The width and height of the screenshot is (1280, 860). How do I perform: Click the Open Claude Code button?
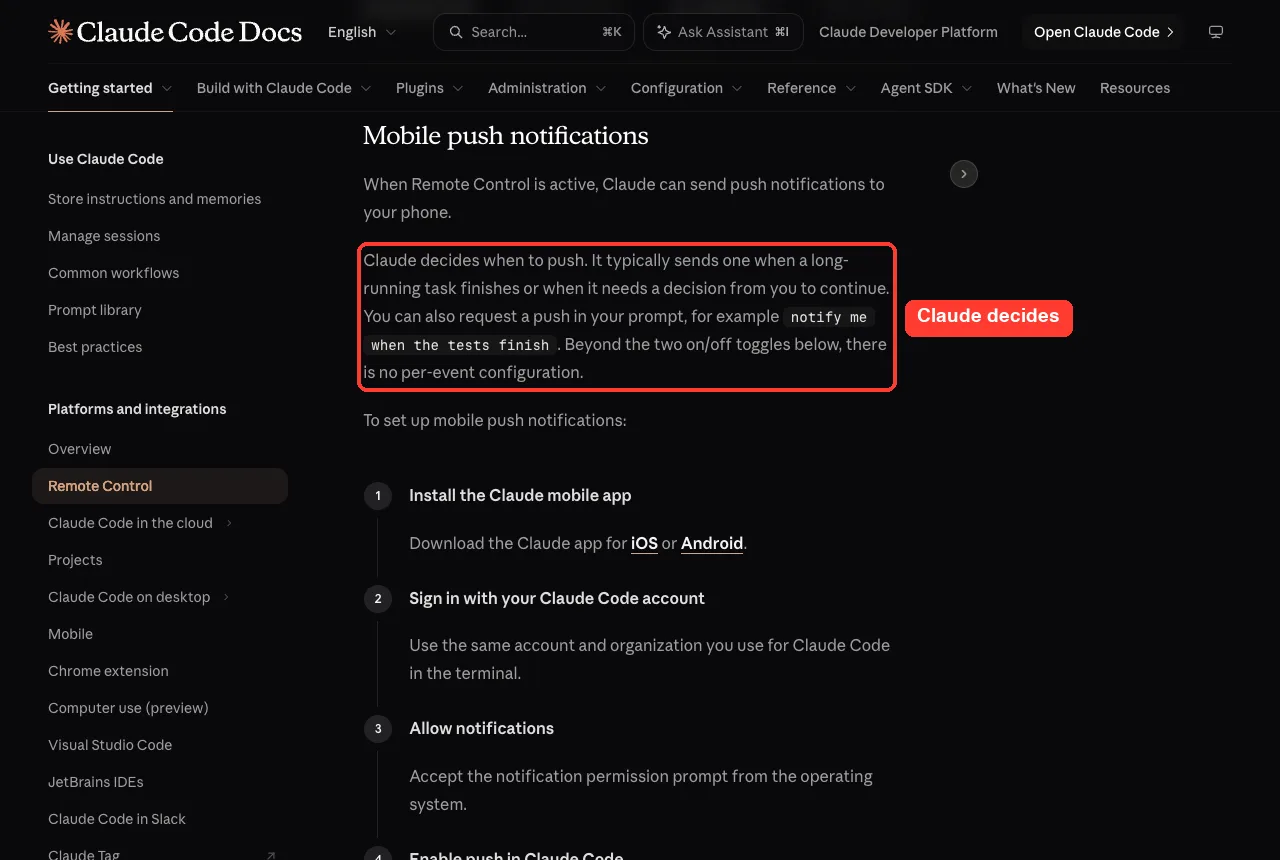point(1103,32)
